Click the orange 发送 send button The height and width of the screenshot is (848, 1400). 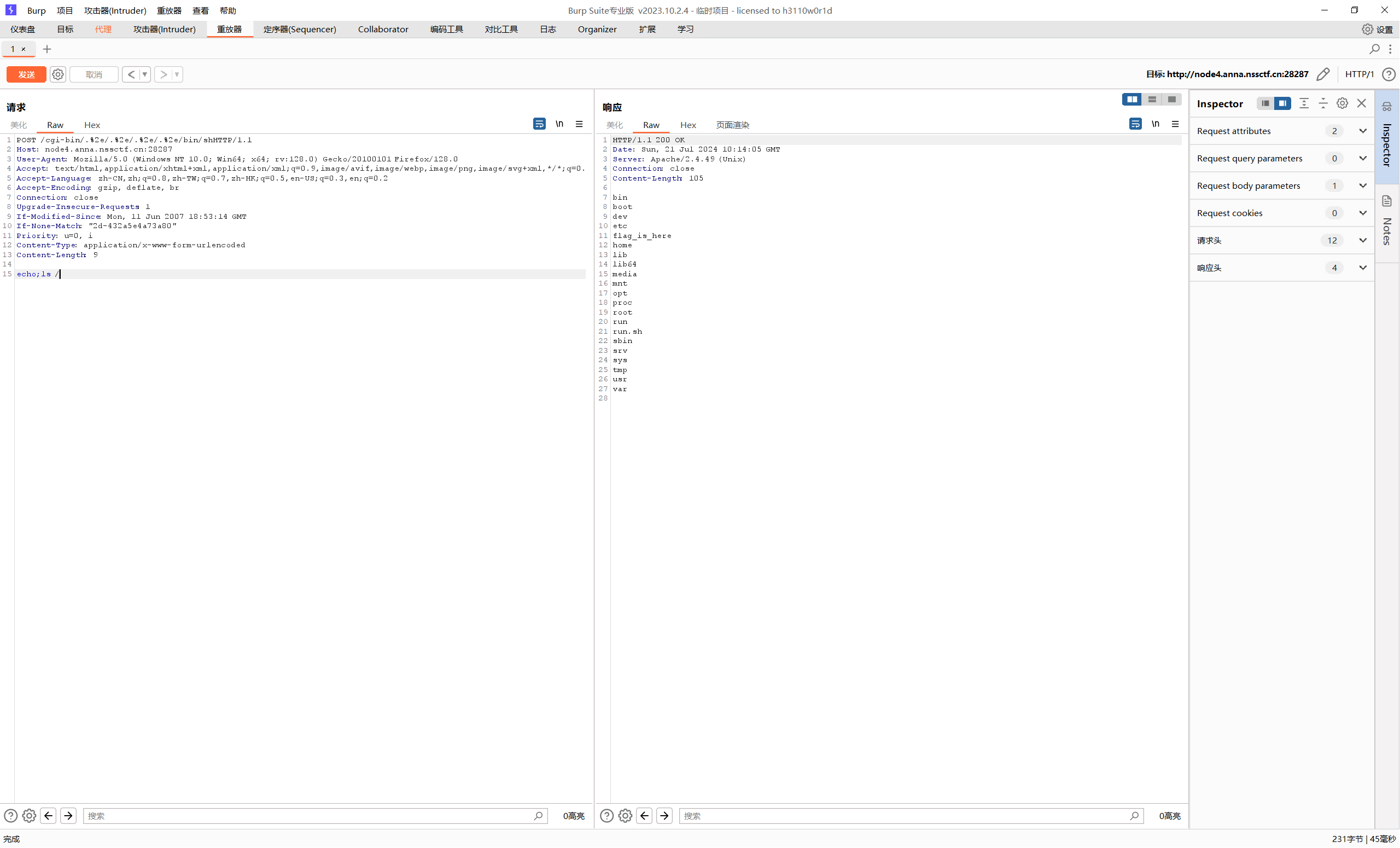point(26,74)
